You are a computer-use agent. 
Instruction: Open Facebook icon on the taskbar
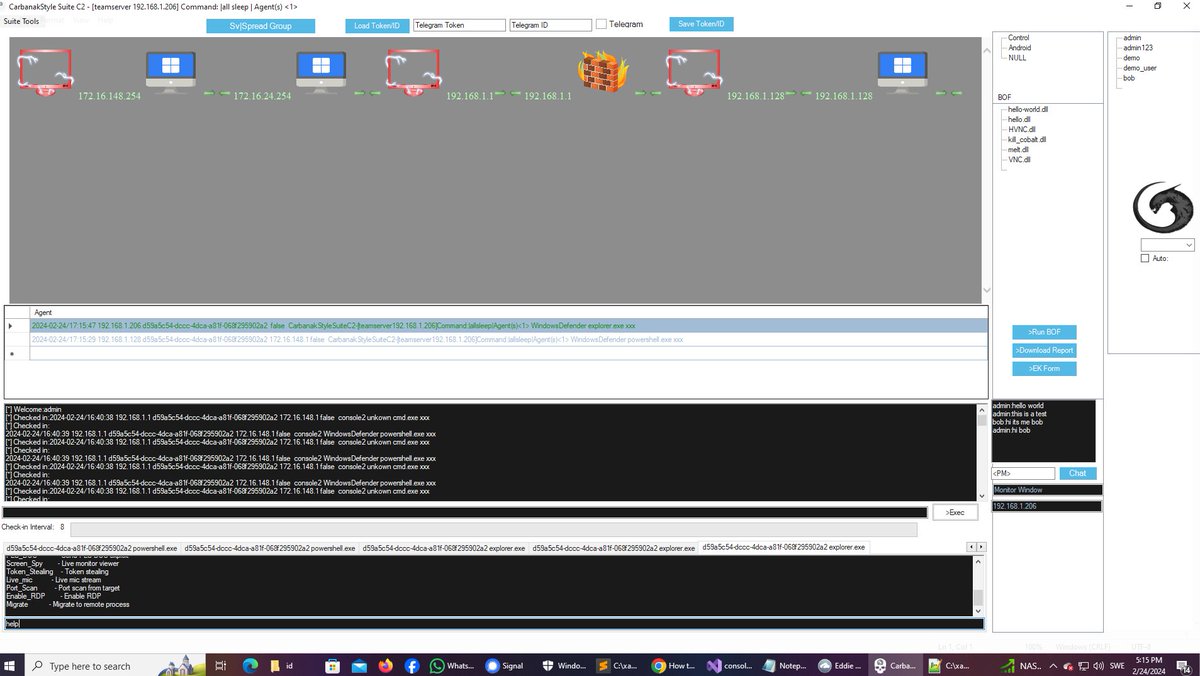[x=412, y=665]
